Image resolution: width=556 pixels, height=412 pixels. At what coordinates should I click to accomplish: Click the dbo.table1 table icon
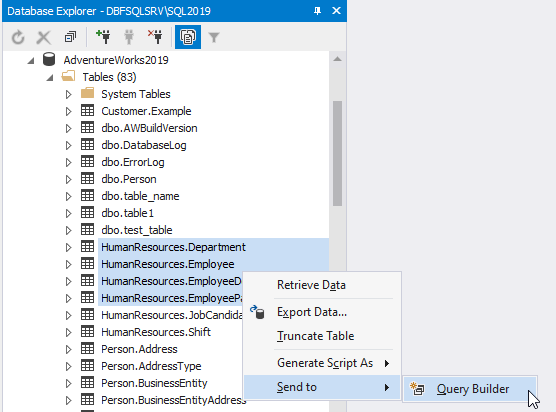[87, 213]
